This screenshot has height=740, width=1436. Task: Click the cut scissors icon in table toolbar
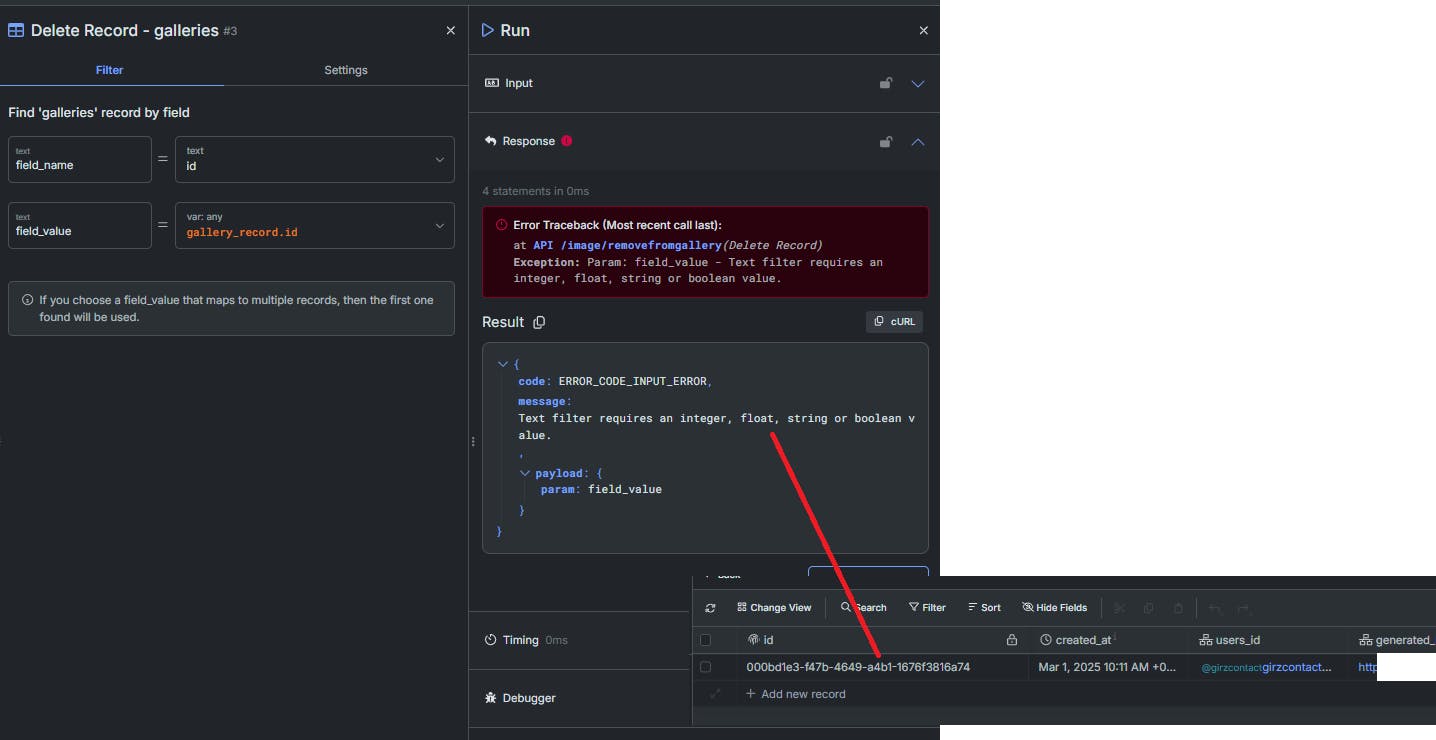(x=1119, y=608)
